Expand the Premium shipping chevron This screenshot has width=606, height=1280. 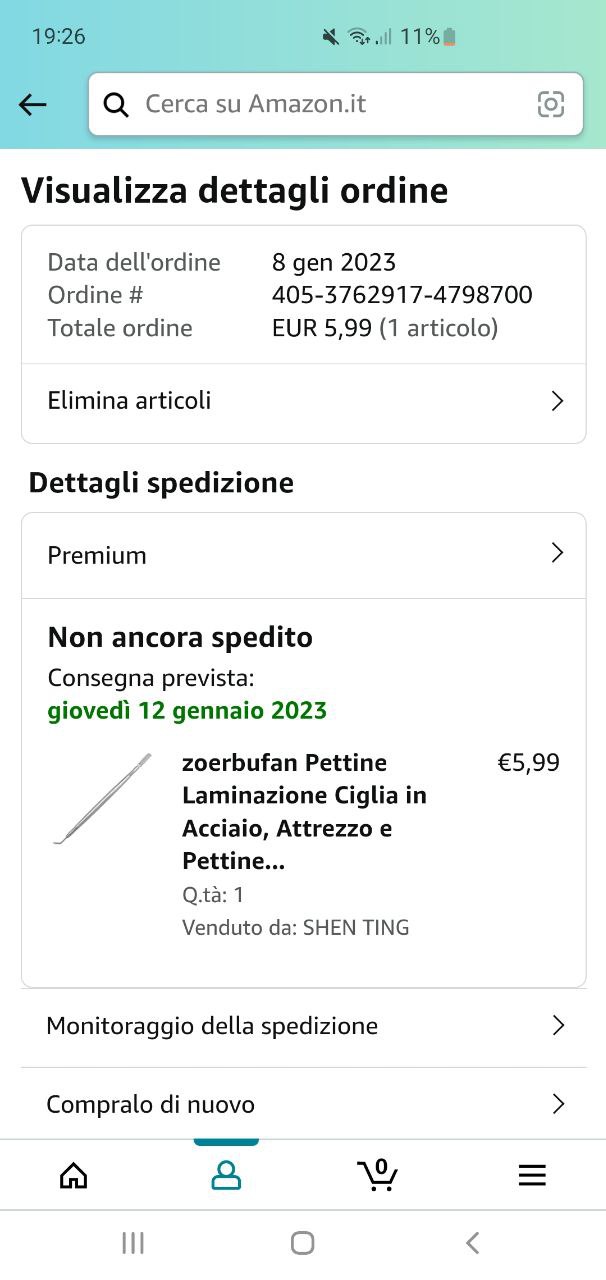click(x=558, y=553)
